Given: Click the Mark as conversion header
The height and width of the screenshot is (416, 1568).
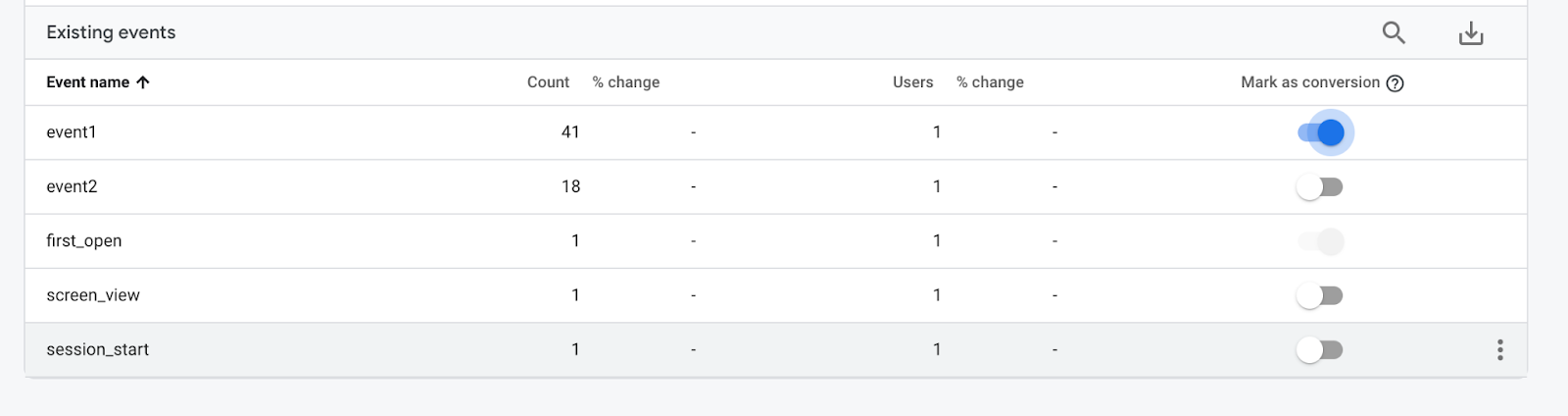Looking at the screenshot, I should click(1309, 82).
